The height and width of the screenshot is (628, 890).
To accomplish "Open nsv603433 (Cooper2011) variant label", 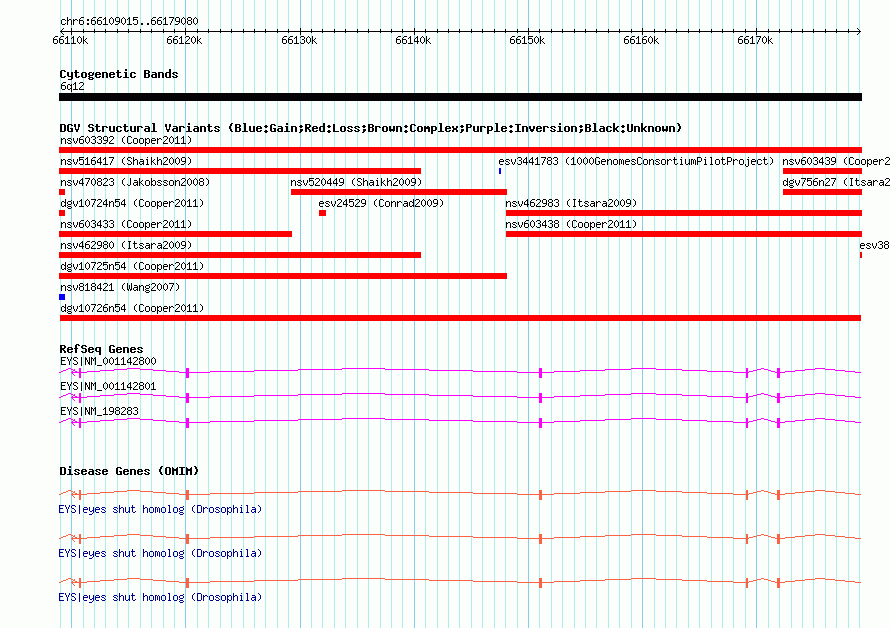I will [126, 224].
